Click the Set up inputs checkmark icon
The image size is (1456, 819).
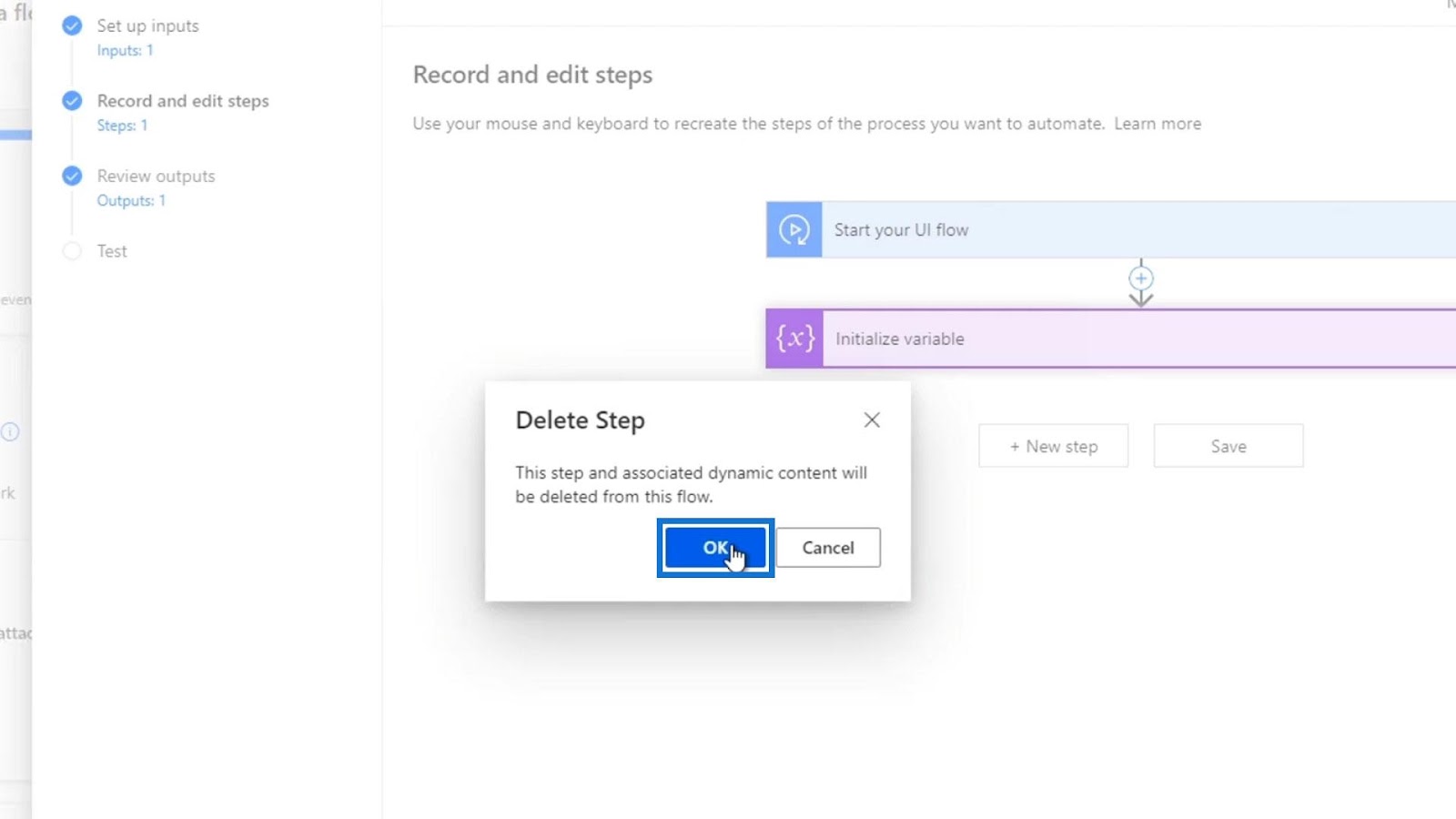click(72, 25)
